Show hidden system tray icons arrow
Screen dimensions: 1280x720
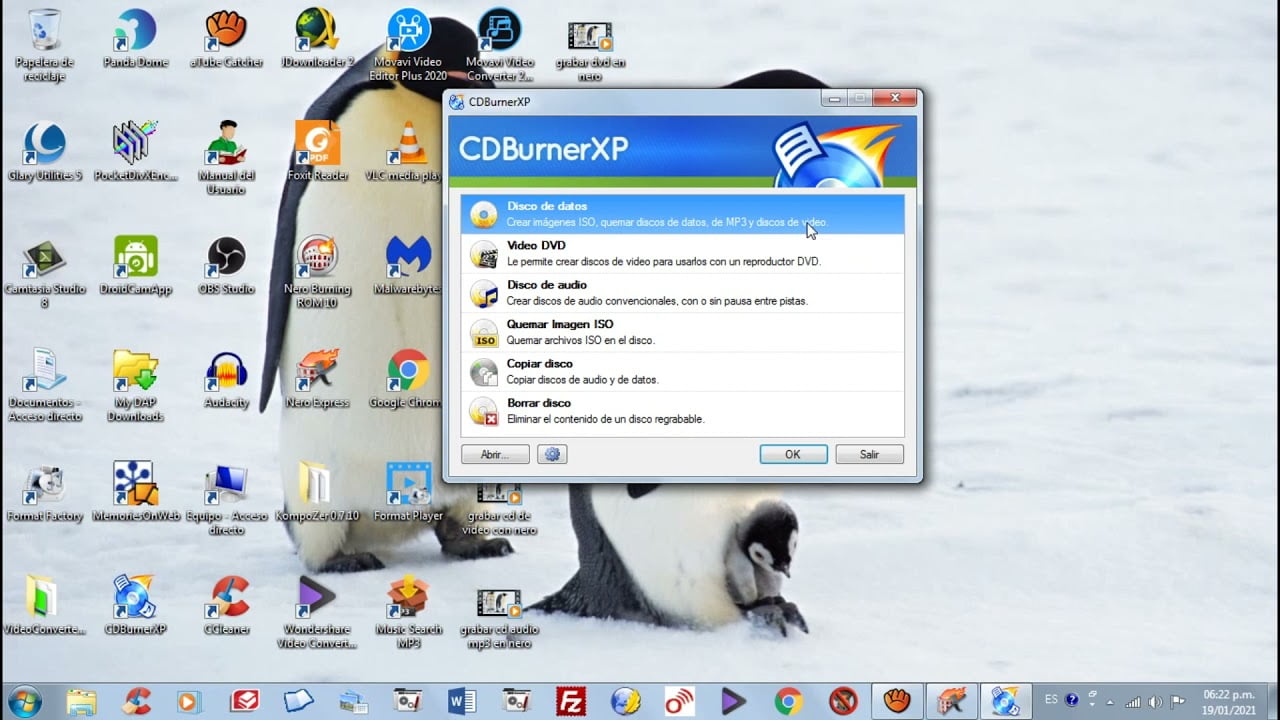click(1109, 701)
